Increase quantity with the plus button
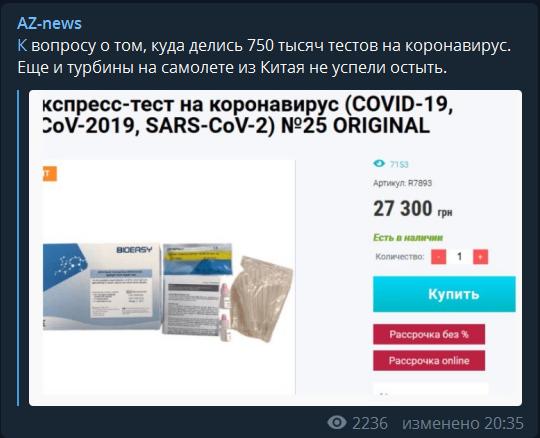This screenshot has height=438, width=540. [480, 257]
